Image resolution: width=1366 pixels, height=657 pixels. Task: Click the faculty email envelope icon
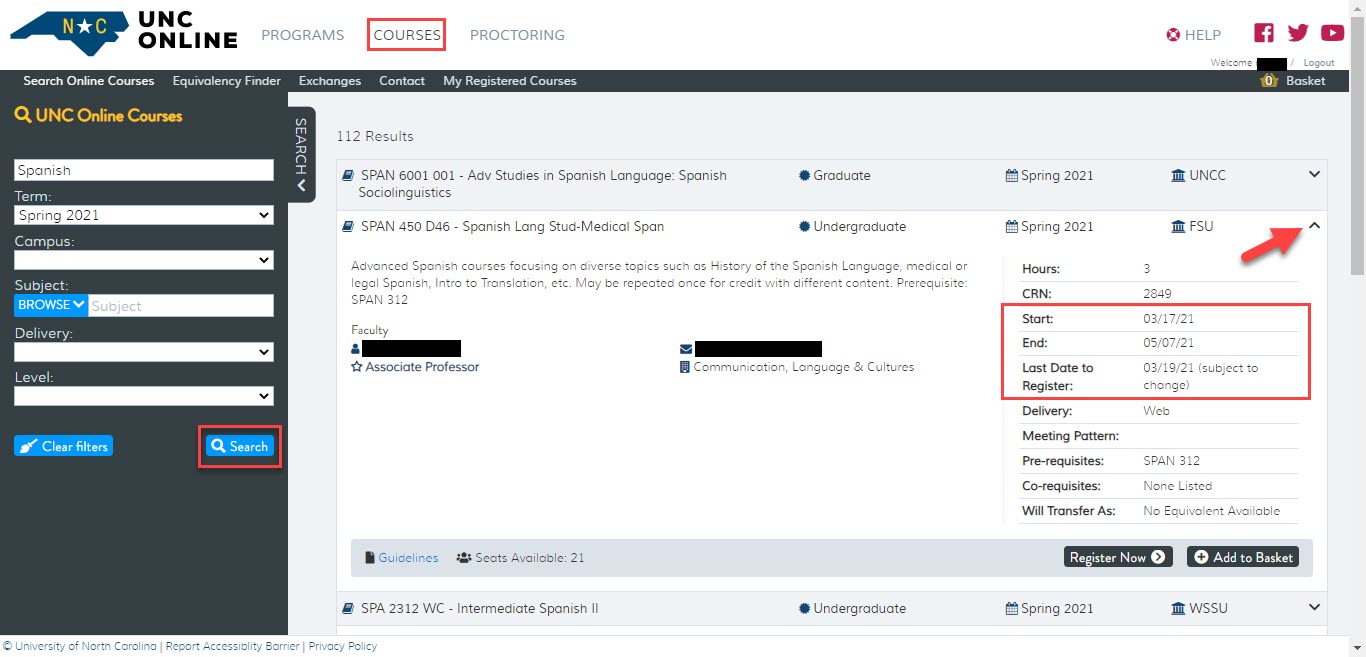[x=686, y=349]
